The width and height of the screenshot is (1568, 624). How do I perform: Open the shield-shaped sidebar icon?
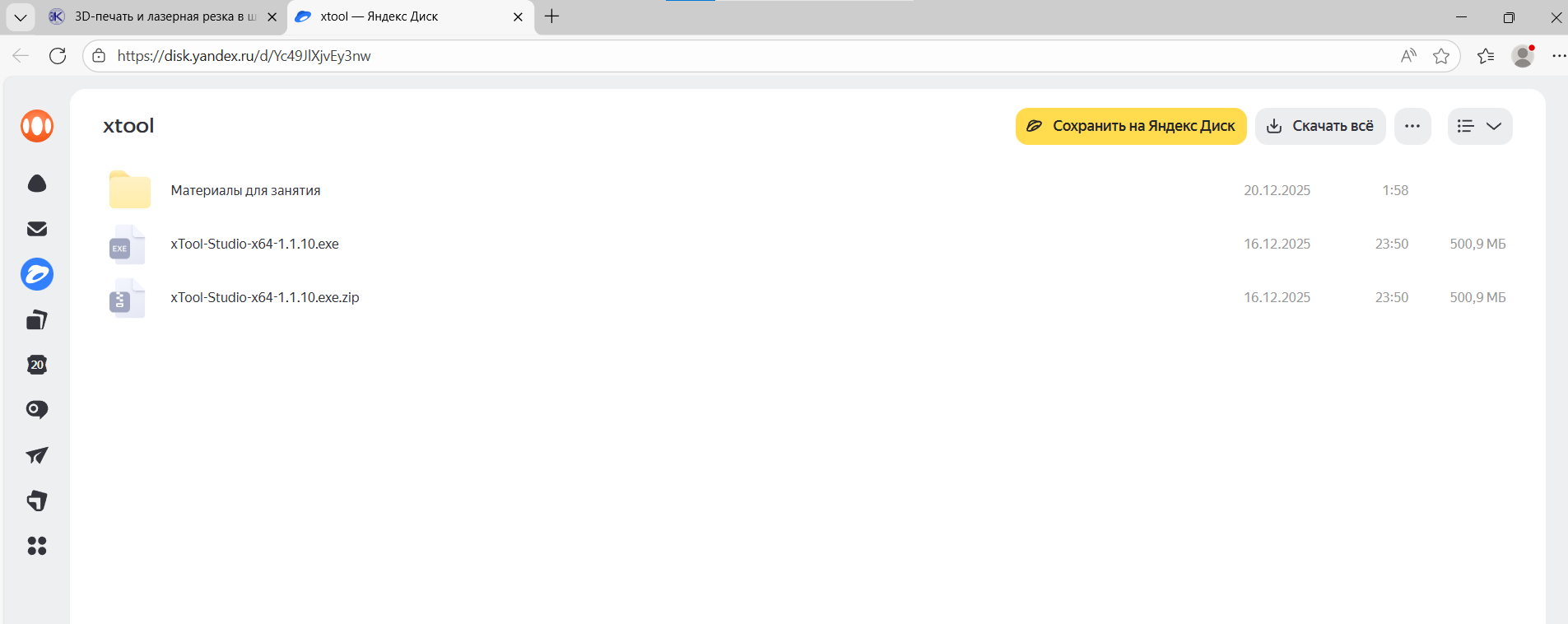click(37, 501)
